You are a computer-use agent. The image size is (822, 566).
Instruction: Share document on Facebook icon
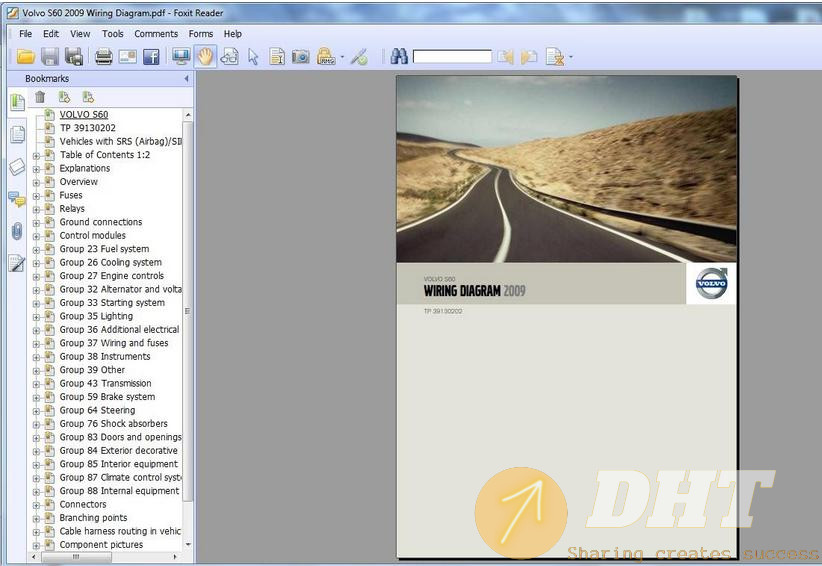(152, 57)
